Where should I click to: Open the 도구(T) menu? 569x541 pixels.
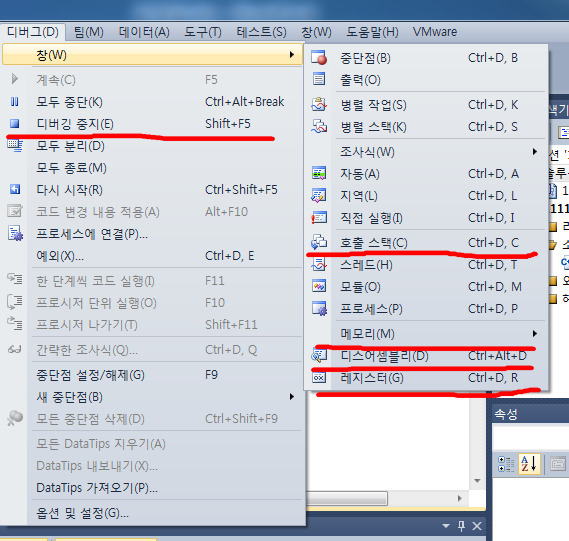[202, 32]
